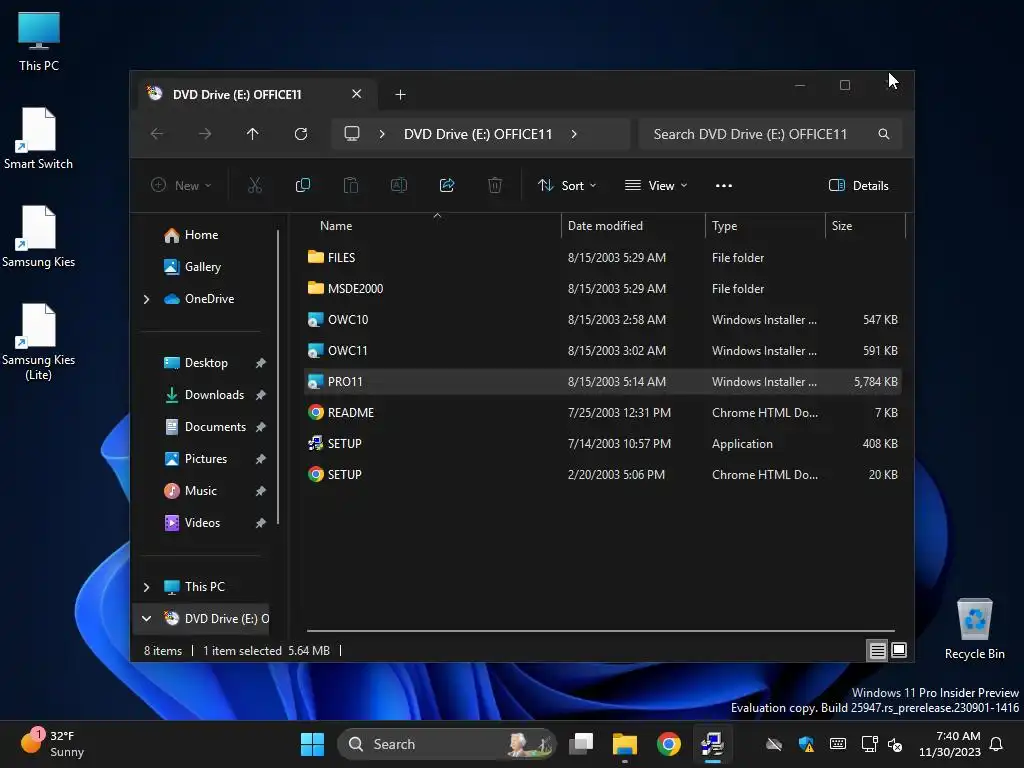Open the weather widget 32°F Sunny
This screenshot has width=1024, height=768.
point(52,744)
